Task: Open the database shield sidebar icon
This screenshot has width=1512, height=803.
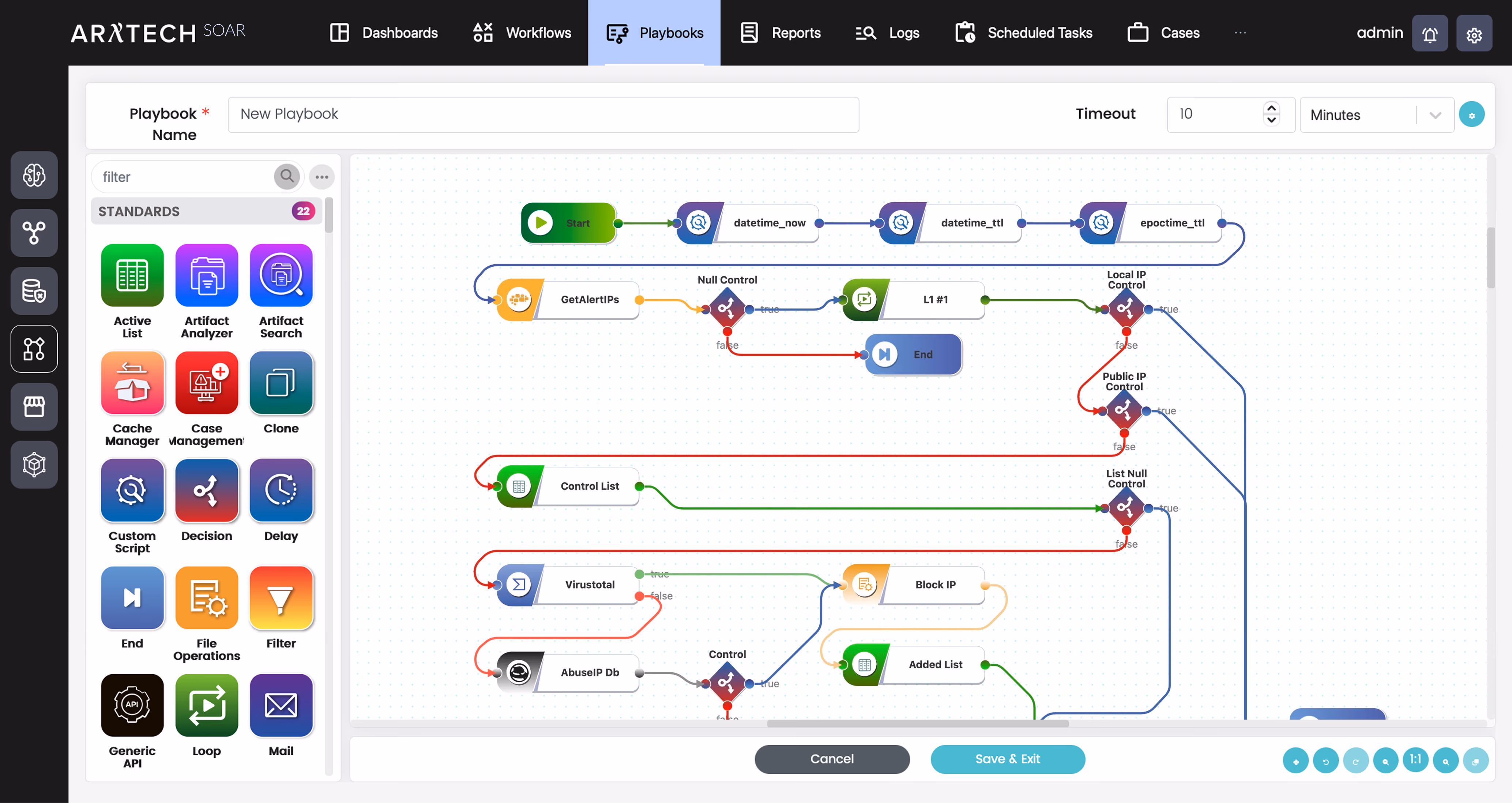Action: 34,291
